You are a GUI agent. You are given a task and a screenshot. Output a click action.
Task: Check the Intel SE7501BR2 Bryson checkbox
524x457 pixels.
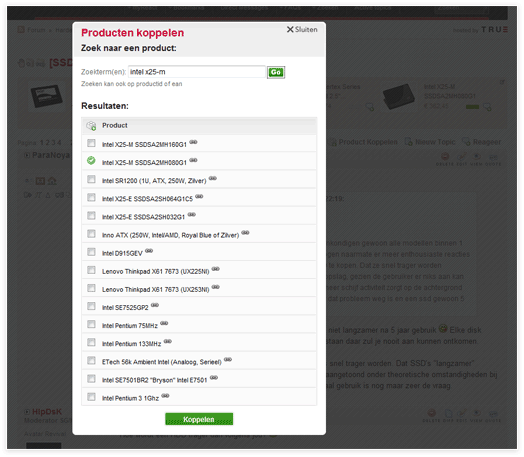tap(91, 378)
